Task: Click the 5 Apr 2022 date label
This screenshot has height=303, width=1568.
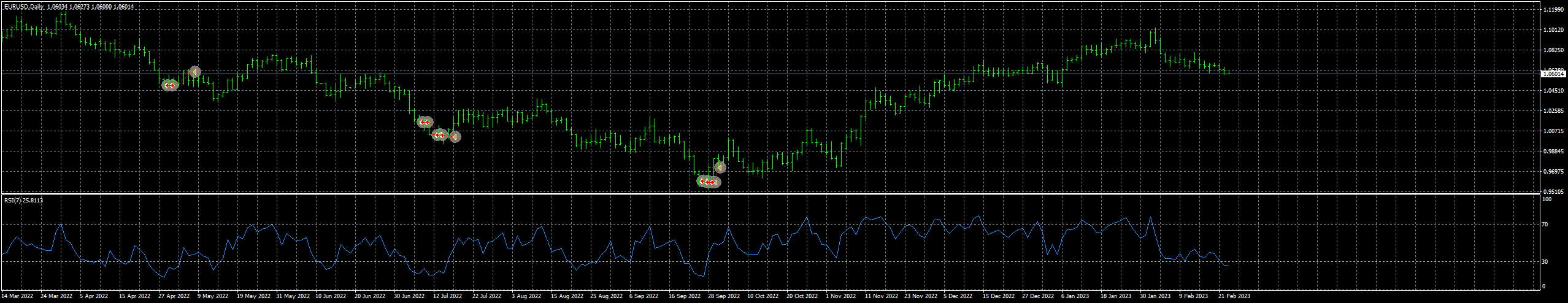Action: (x=94, y=296)
